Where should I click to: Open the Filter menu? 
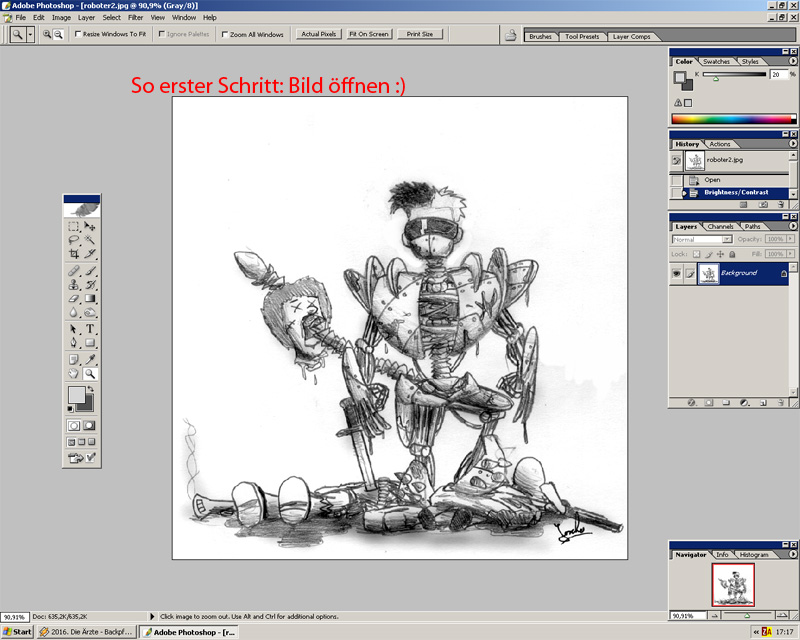135,17
